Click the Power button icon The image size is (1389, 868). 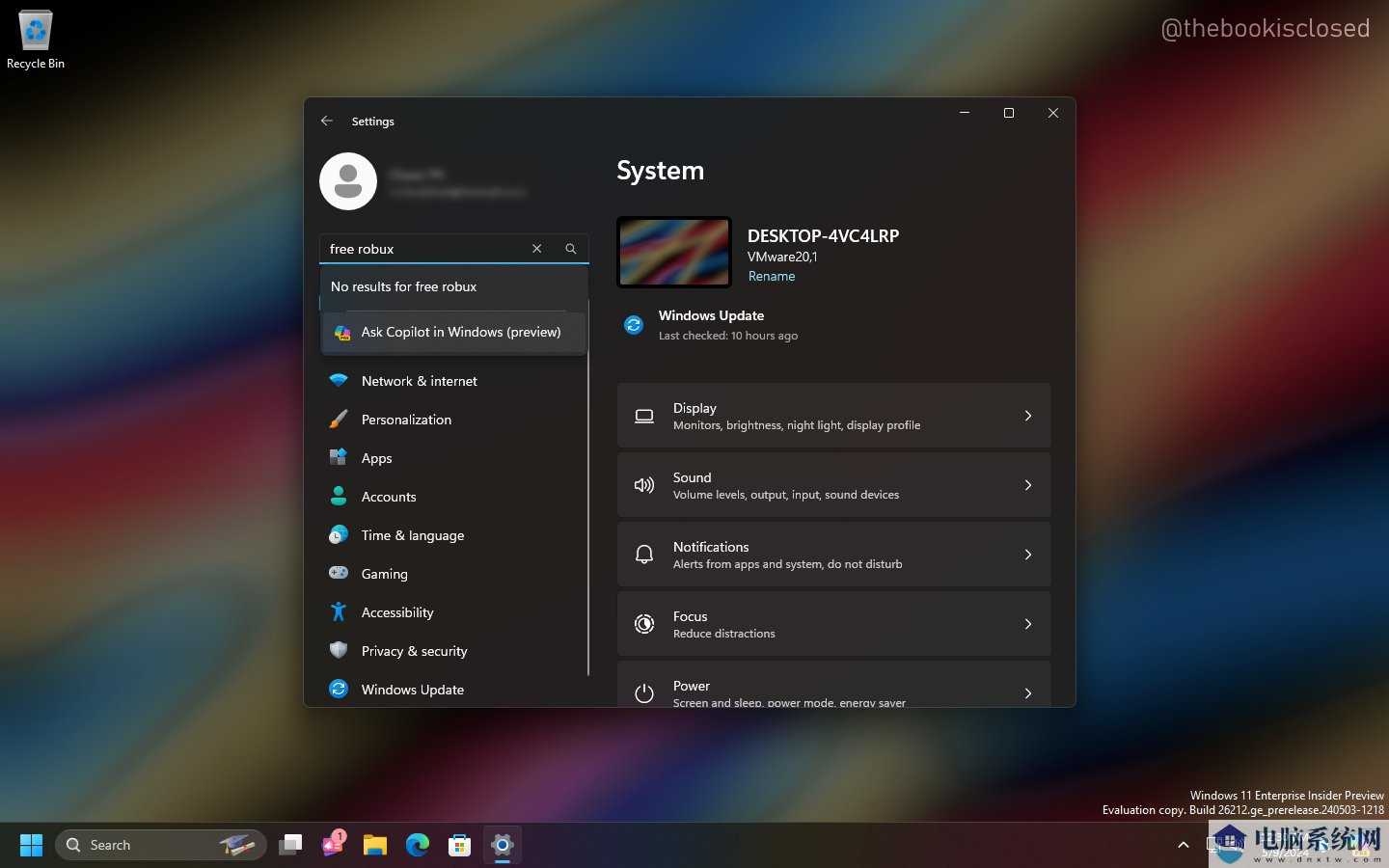tap(644, 693)
